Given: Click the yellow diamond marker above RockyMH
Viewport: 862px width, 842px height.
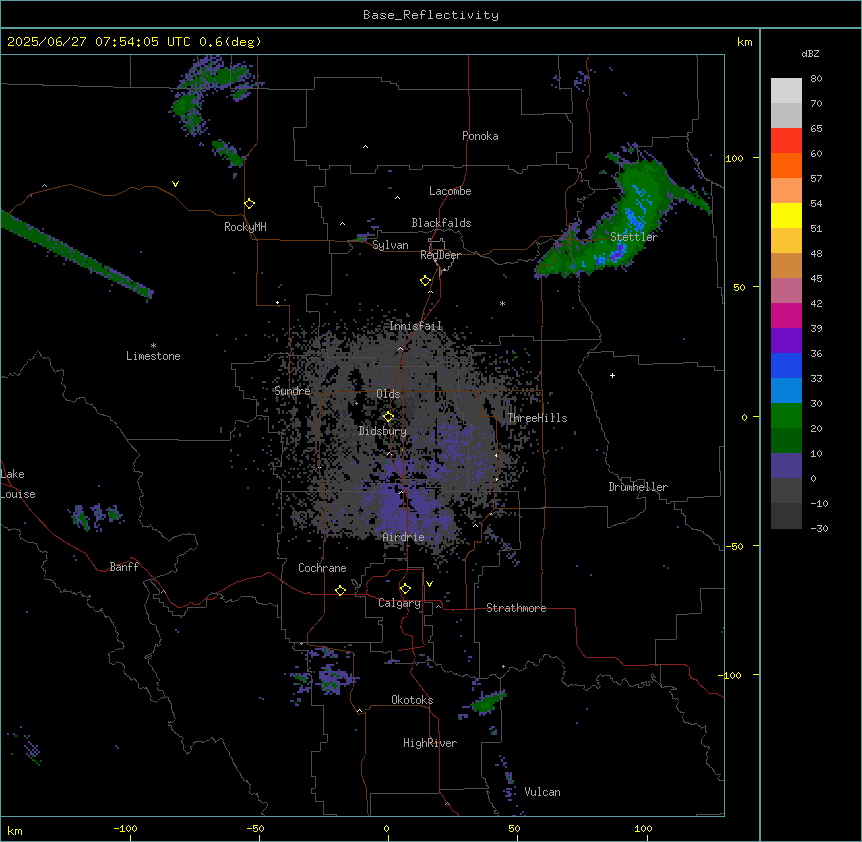Looking at the screenshot, I should click(250, 204).
